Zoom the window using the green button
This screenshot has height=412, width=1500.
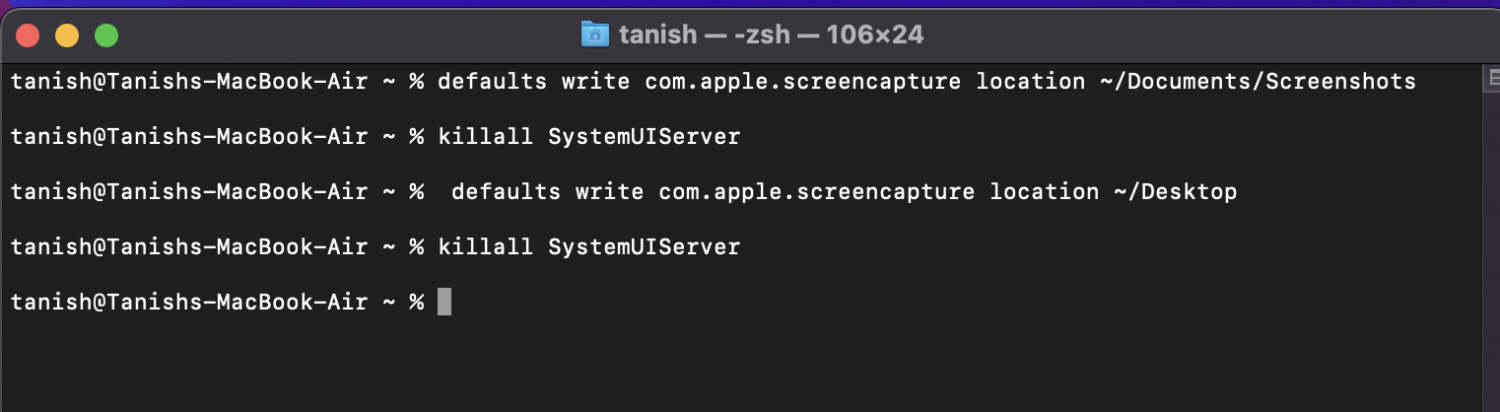click(106, 36)
